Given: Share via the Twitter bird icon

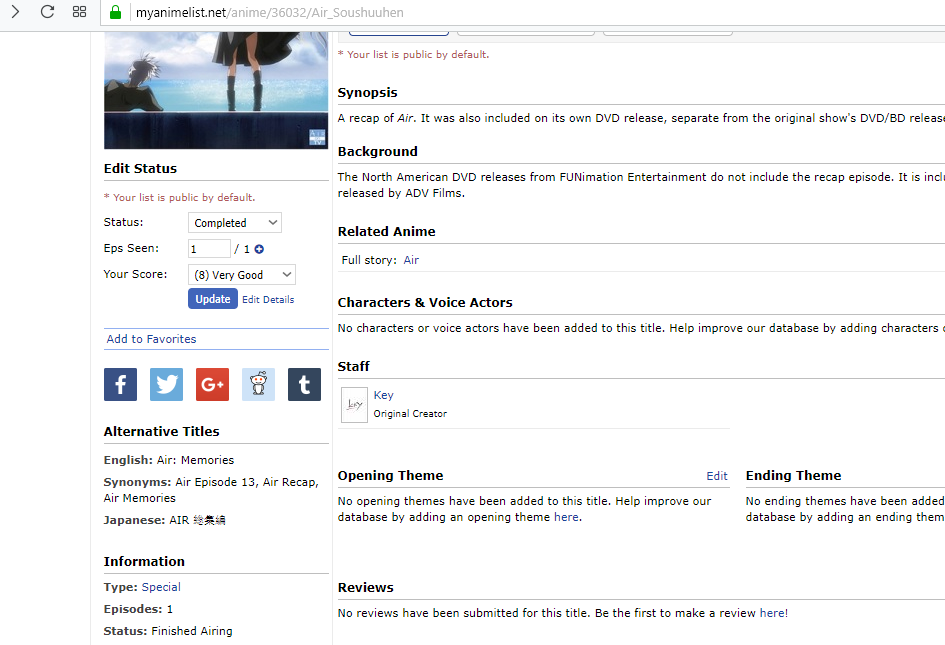Looking at the screenshot, I should coord(166,384).
